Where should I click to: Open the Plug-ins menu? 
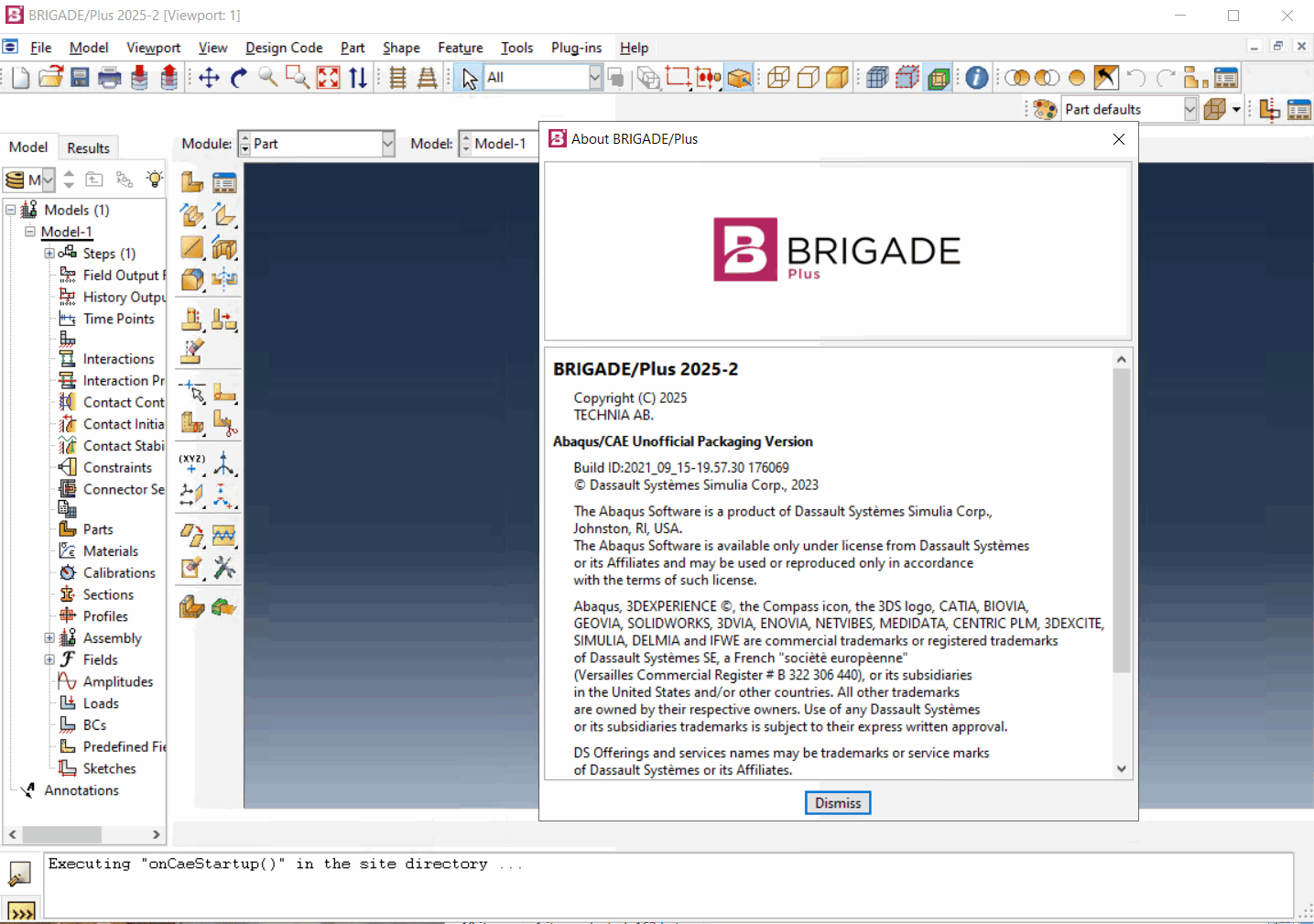[576, 48]
